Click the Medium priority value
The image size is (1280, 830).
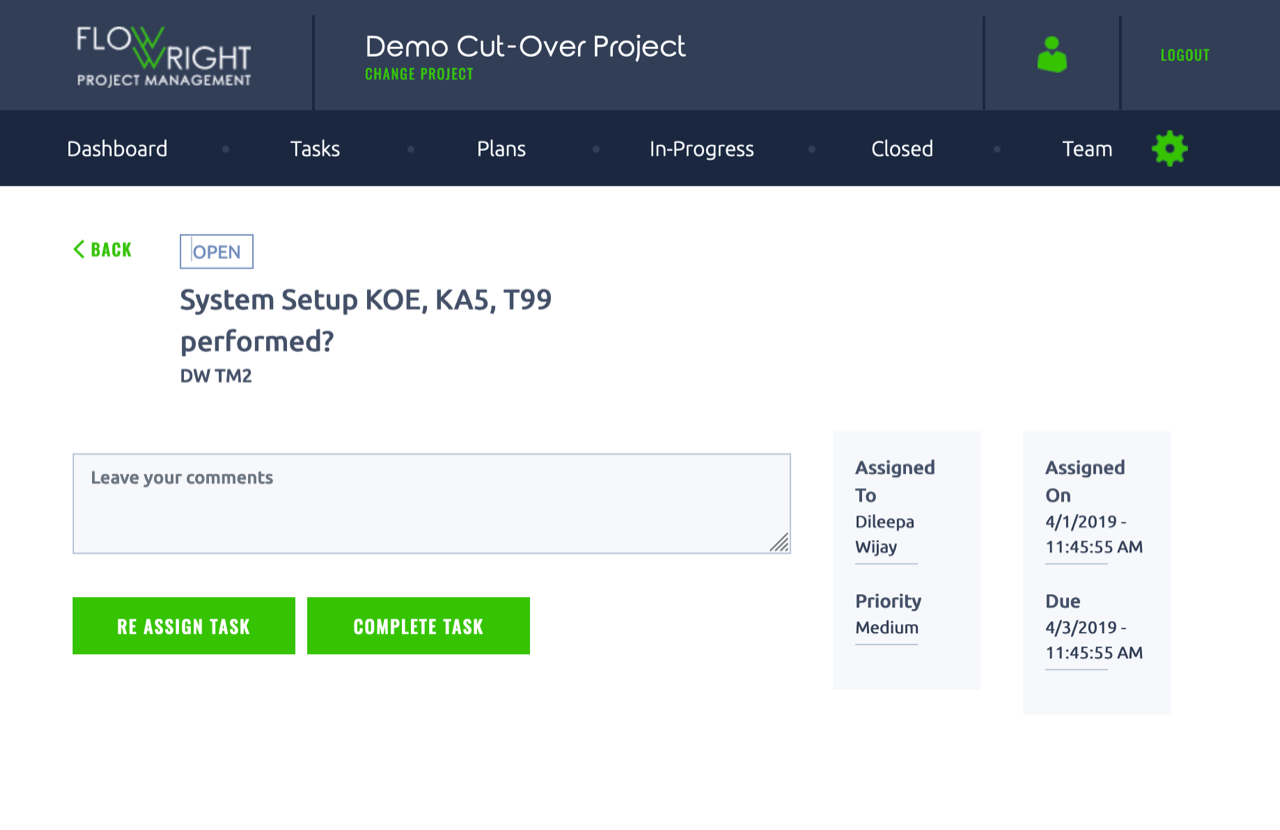[x=885, y=627]
